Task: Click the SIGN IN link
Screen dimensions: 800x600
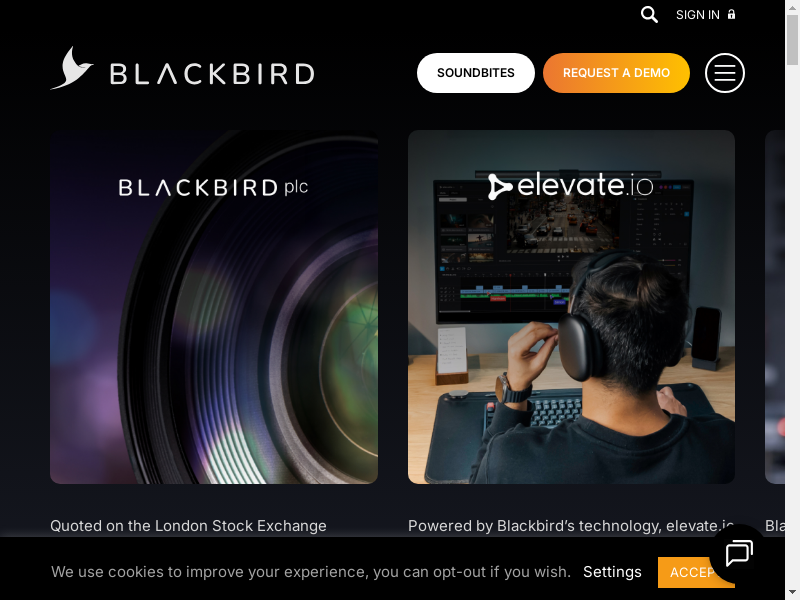Action: click(697, 15)
